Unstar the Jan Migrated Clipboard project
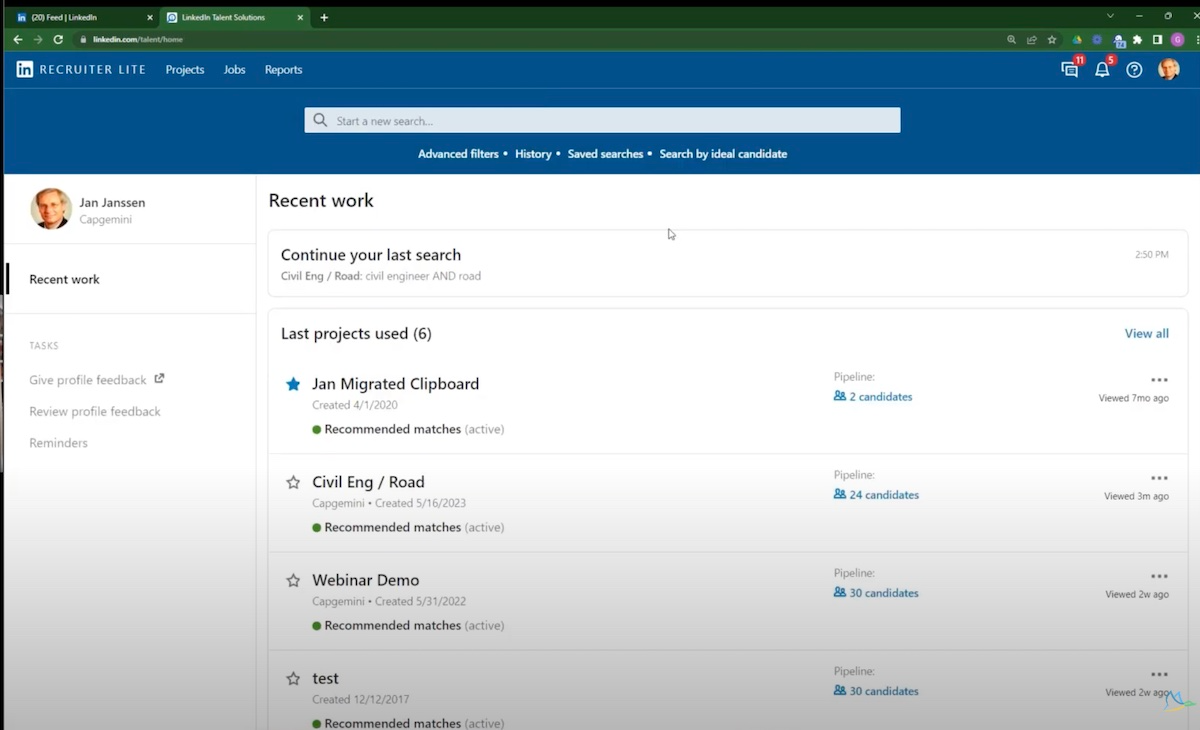The image size is (1200, 730). [x=293, y=384]
